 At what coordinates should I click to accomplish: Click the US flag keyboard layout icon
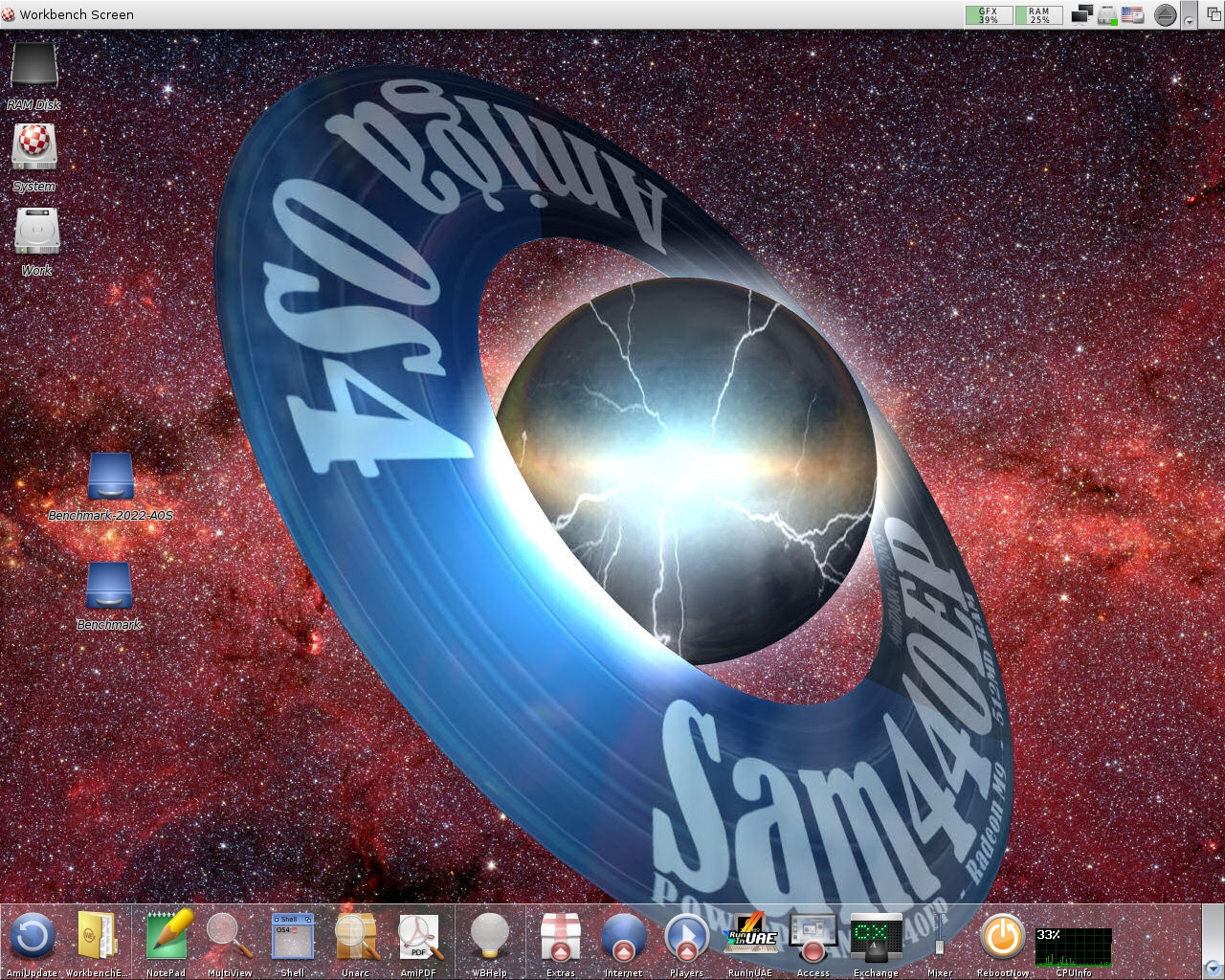1133,14
